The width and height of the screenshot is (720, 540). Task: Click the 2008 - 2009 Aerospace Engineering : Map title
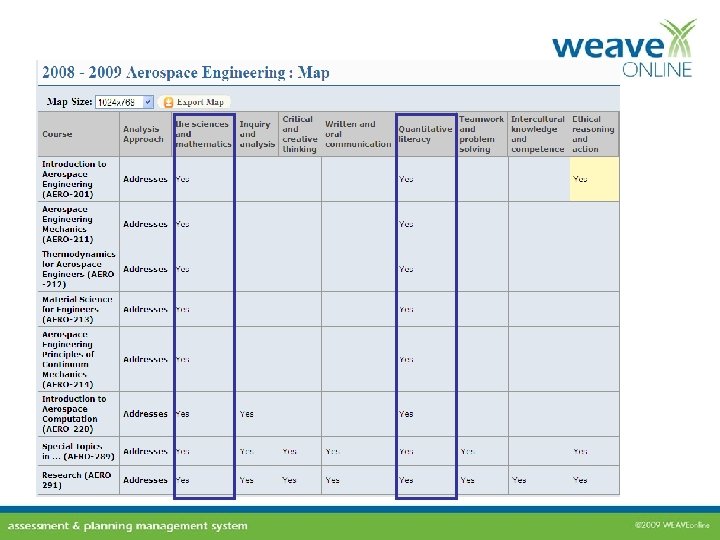click(x=186, y=73)
